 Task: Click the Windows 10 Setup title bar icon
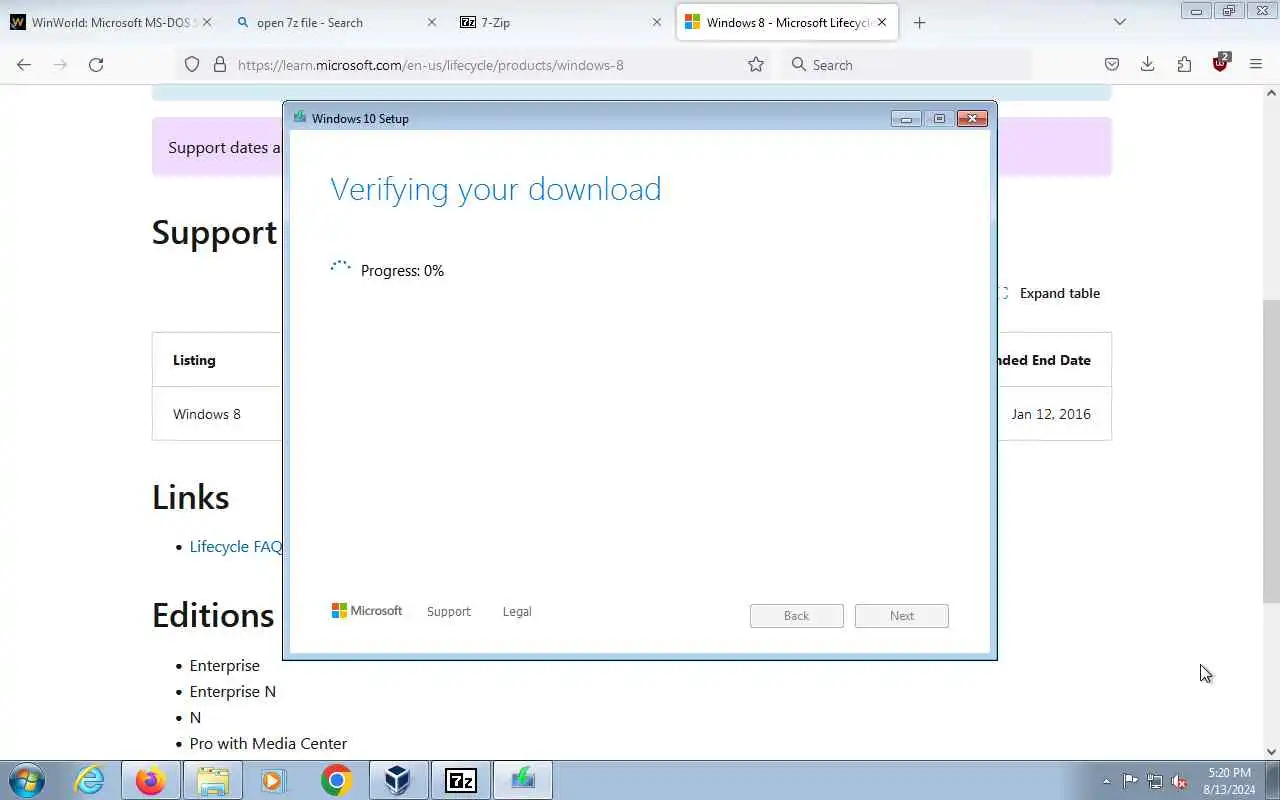[x=300, y=117]
